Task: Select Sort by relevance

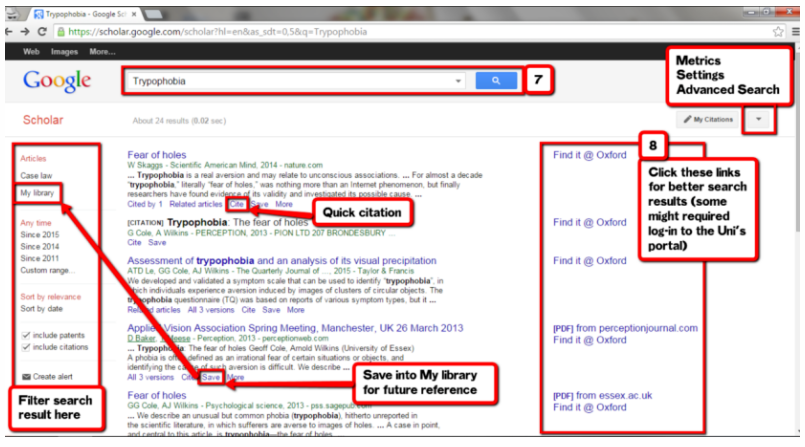Action: pos(50,297)
